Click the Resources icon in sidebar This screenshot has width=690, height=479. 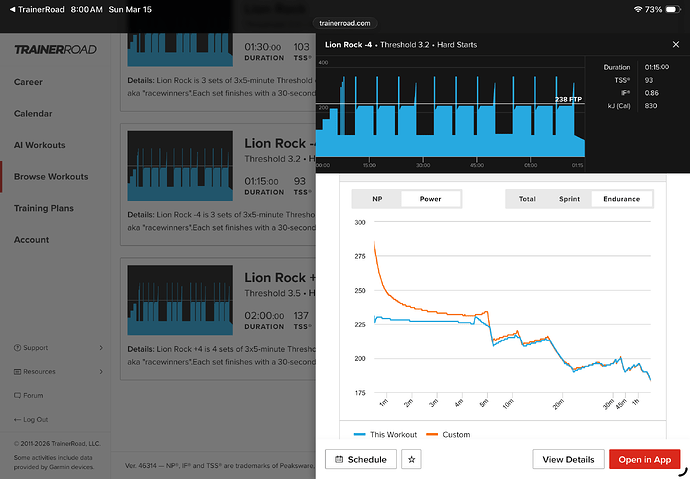(x=17, y=372)
